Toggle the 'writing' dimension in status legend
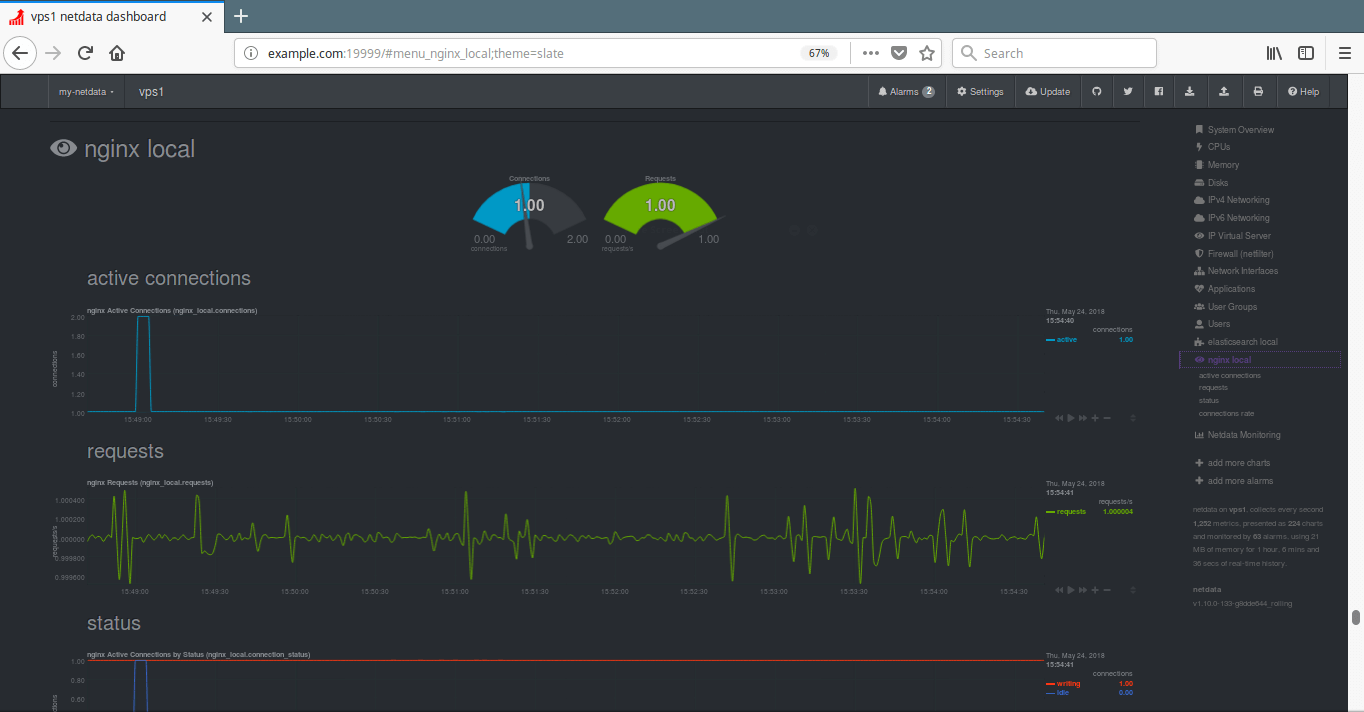This screenshot has height=712, width=1364. [1068, 683]
